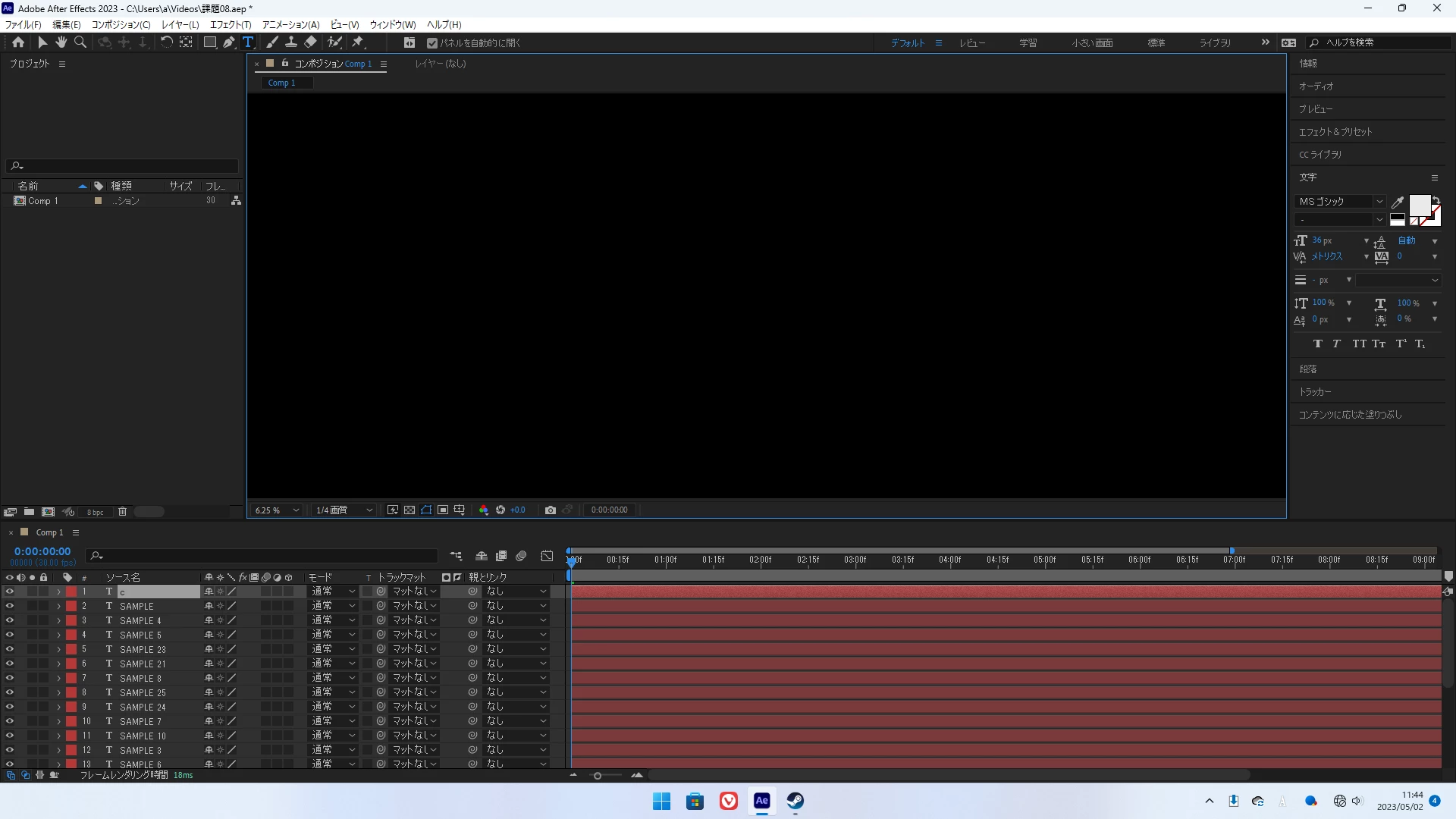Select the Hand tool
1456x819 pixels.
pyautogui.click(x=61, y=42)
